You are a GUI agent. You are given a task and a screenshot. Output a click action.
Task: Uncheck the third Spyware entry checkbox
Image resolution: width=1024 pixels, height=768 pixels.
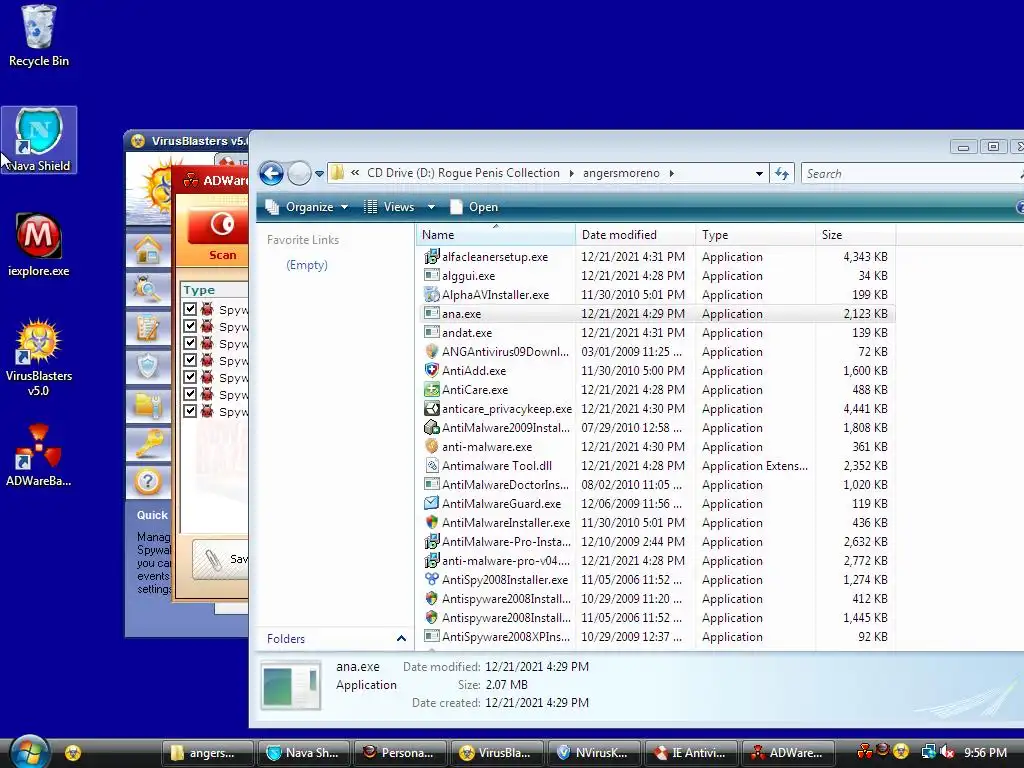click(x=190, y=343)
